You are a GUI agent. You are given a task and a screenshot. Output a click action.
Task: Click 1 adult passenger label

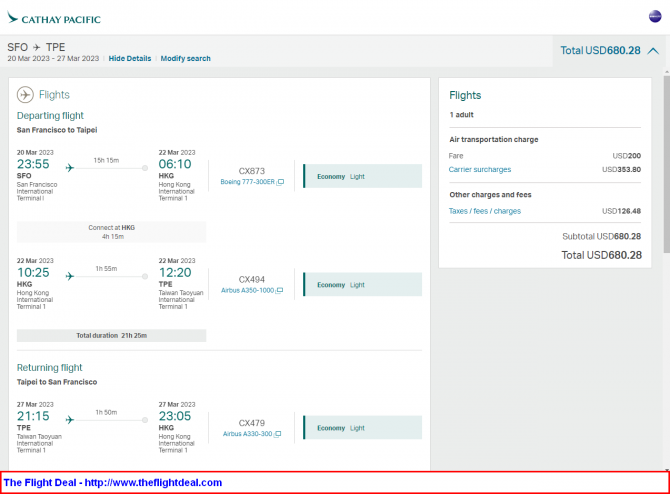[461, 115]
